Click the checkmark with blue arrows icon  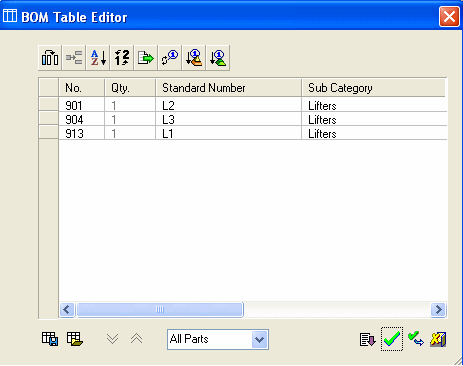click(x=416, y=339)
